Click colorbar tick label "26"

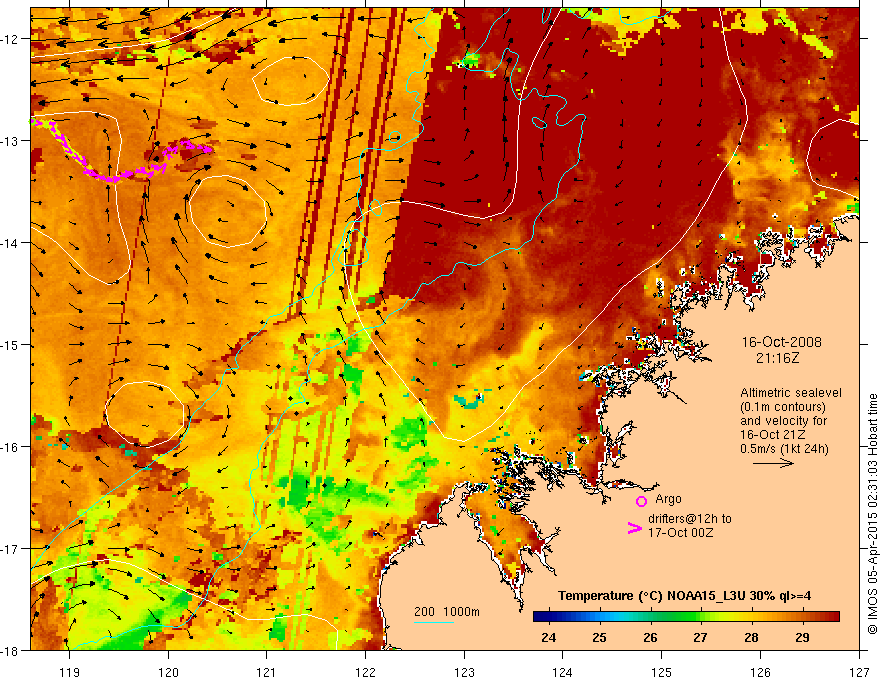[650, 637]
